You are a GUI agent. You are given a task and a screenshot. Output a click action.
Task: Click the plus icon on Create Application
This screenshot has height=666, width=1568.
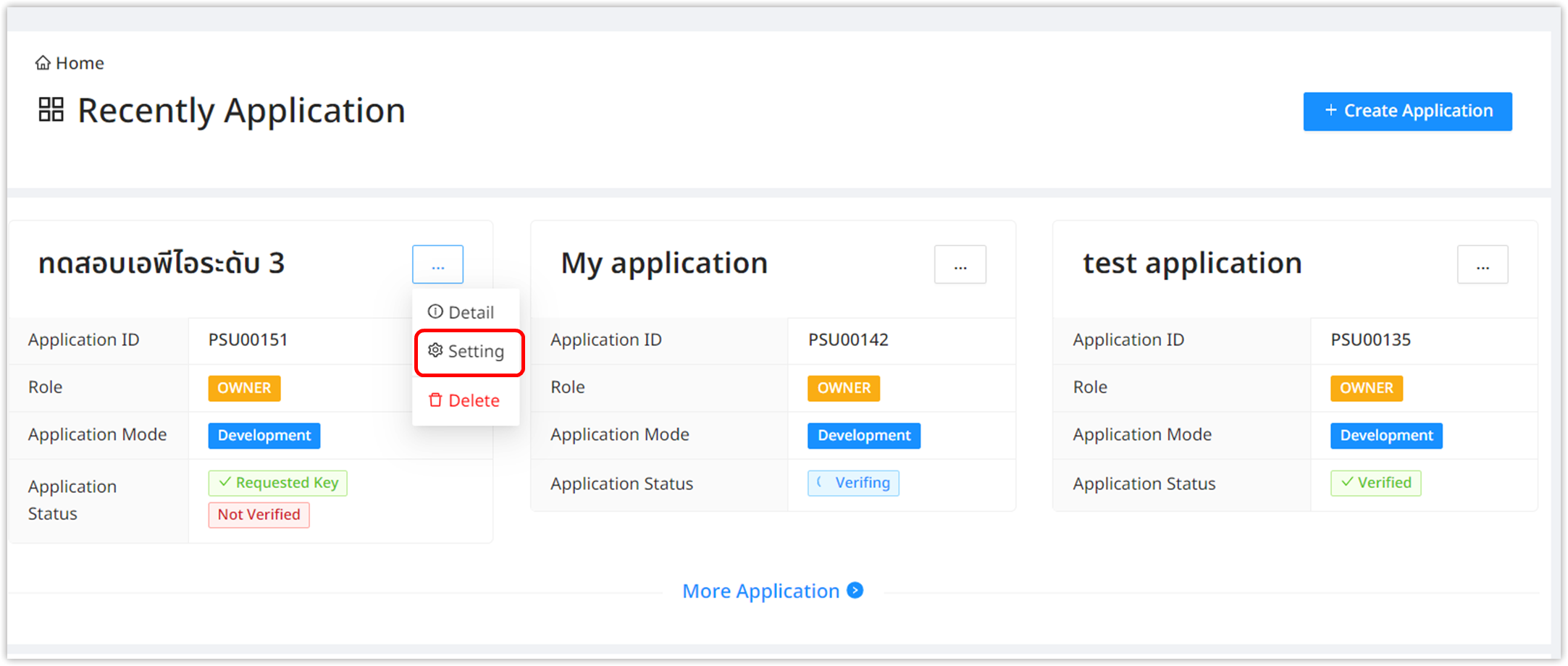tap(1330, 111)
